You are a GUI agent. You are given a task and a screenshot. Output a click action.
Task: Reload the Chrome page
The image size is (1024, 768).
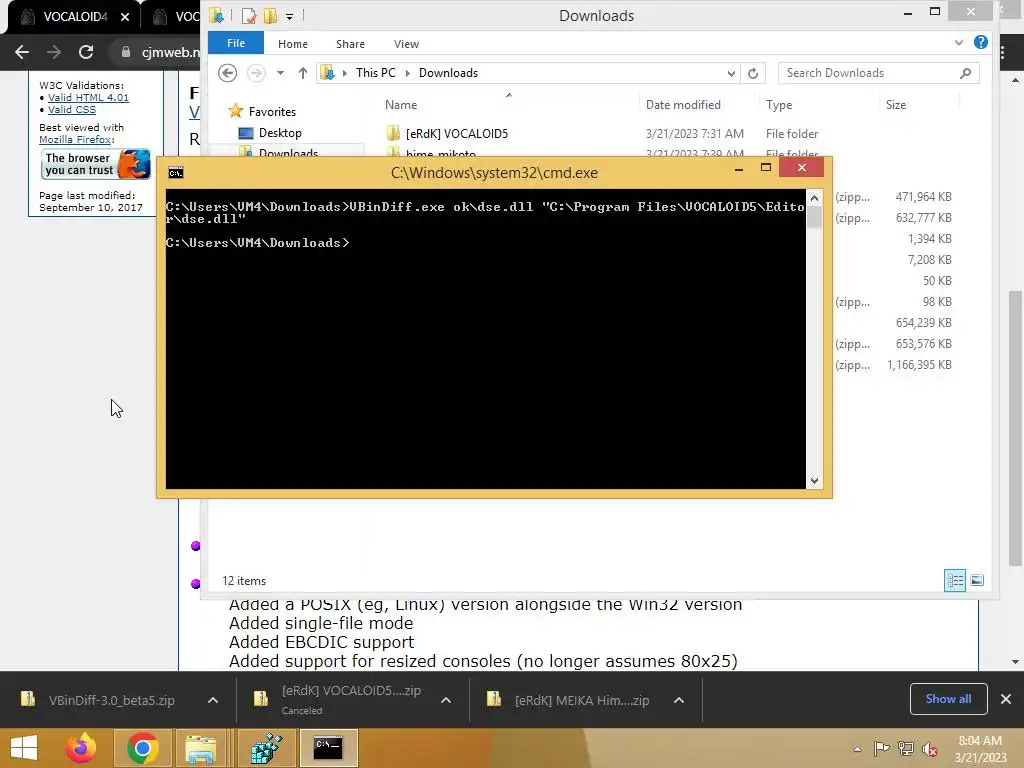(x=86, y=52)
